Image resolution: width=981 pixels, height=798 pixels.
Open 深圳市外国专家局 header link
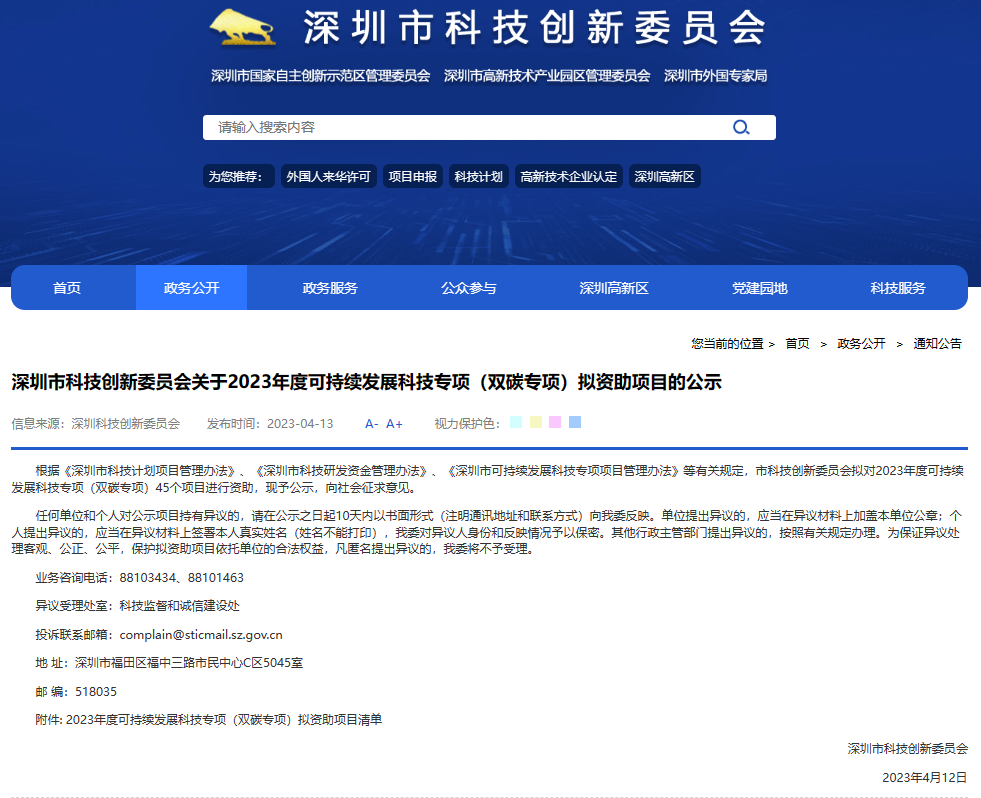pyautogui.click(x=715, y=75)
